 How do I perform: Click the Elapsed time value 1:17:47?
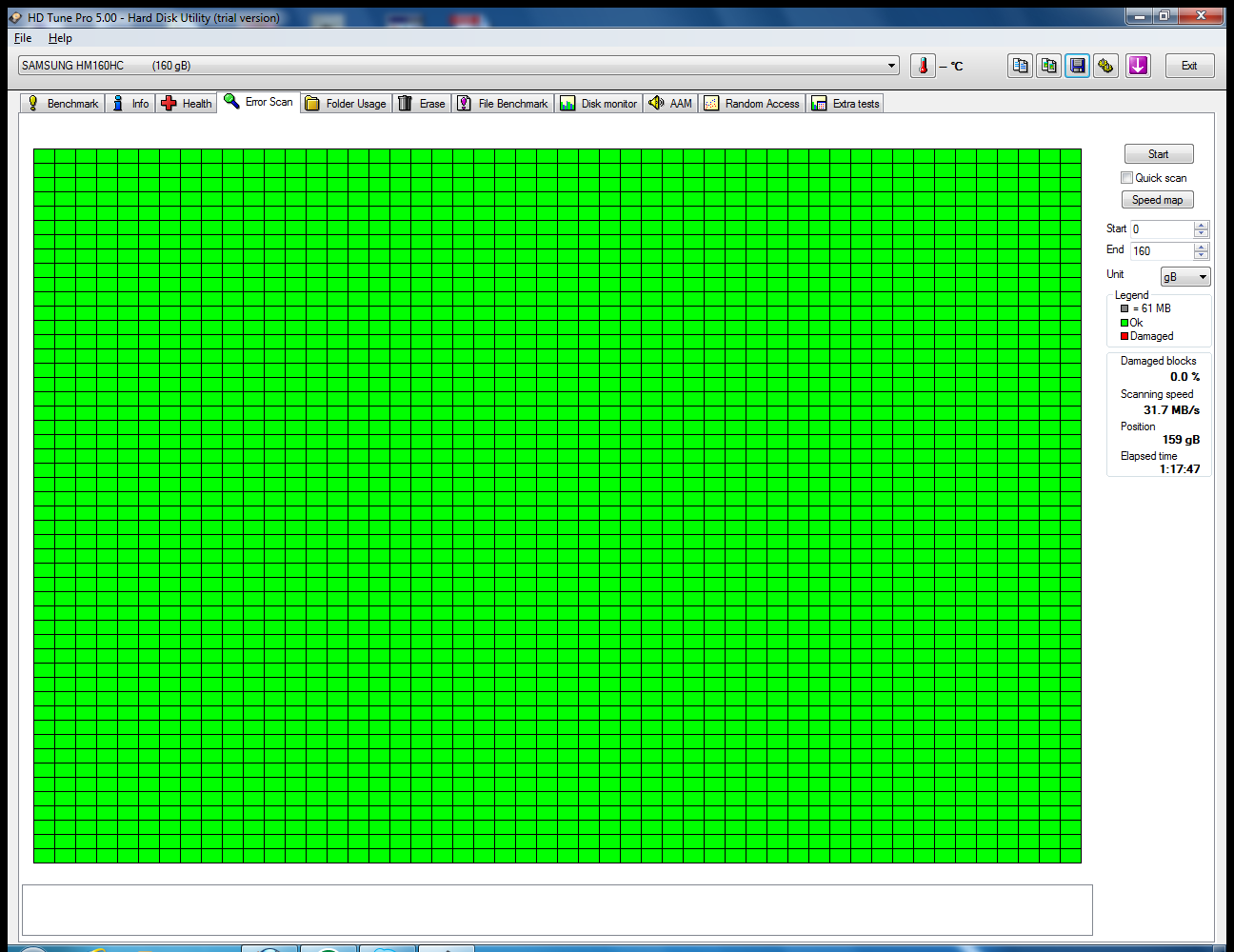(x=1180, y=469)
